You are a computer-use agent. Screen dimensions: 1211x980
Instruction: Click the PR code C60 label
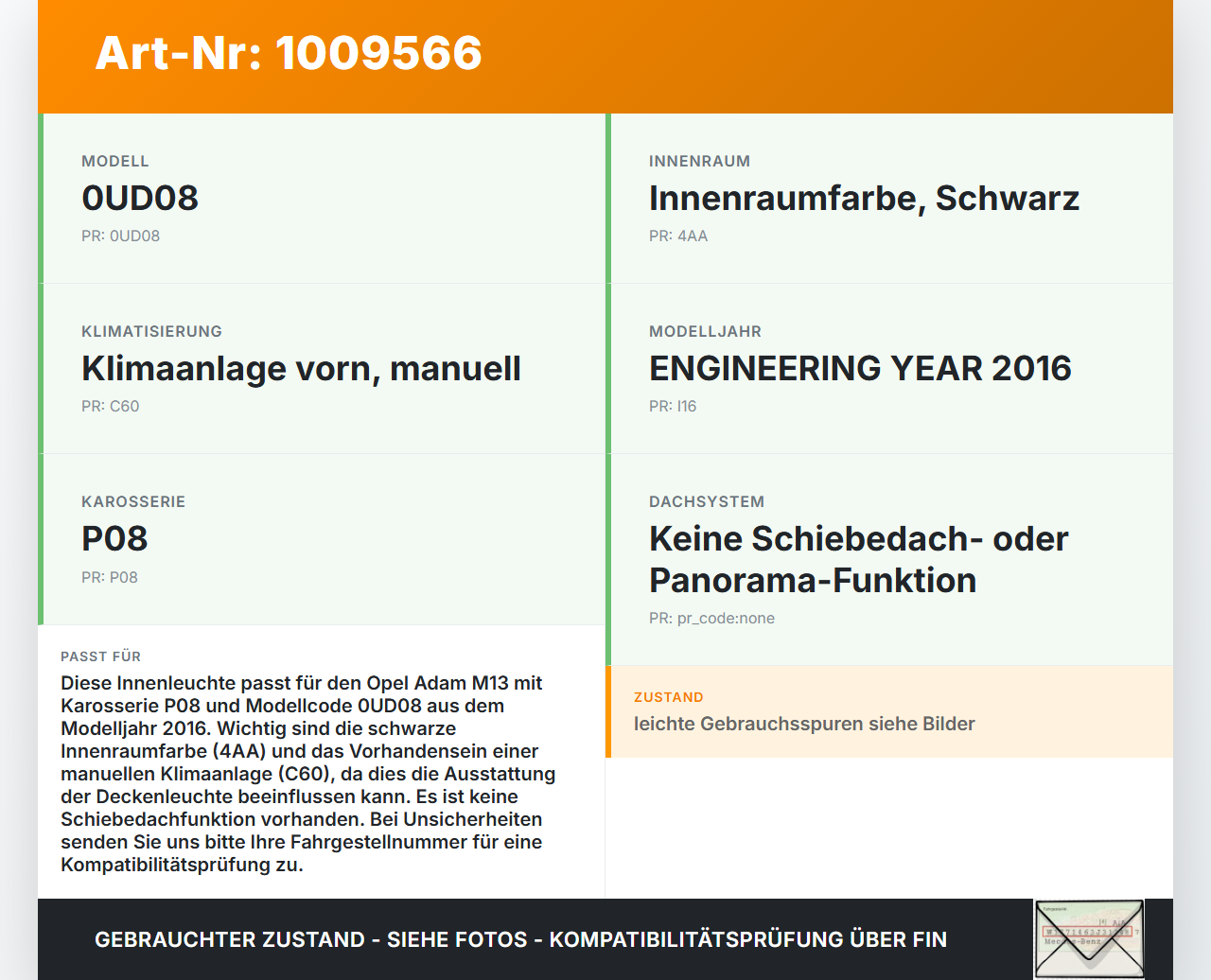111,406
